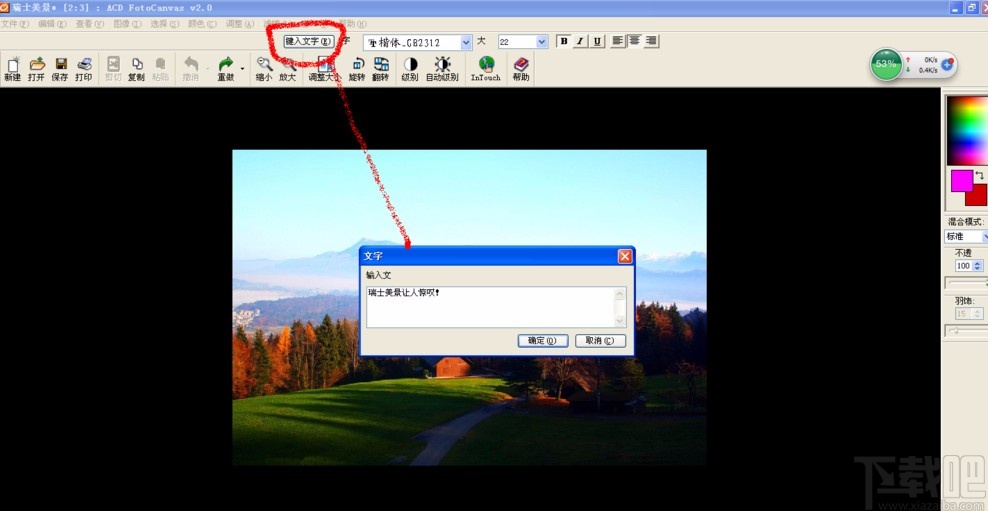Center-align the text
The width and height of the screenshot is (988, 511).
(635, 41)
